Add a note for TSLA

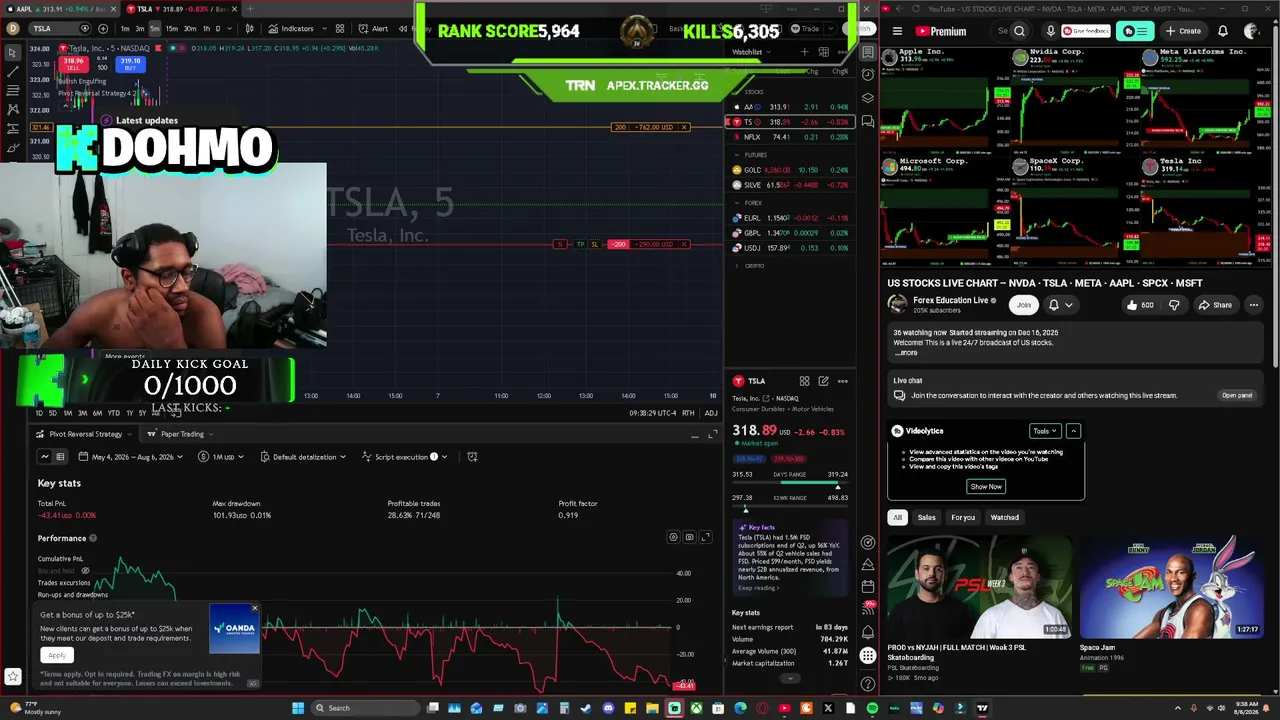tap(823, 381)
